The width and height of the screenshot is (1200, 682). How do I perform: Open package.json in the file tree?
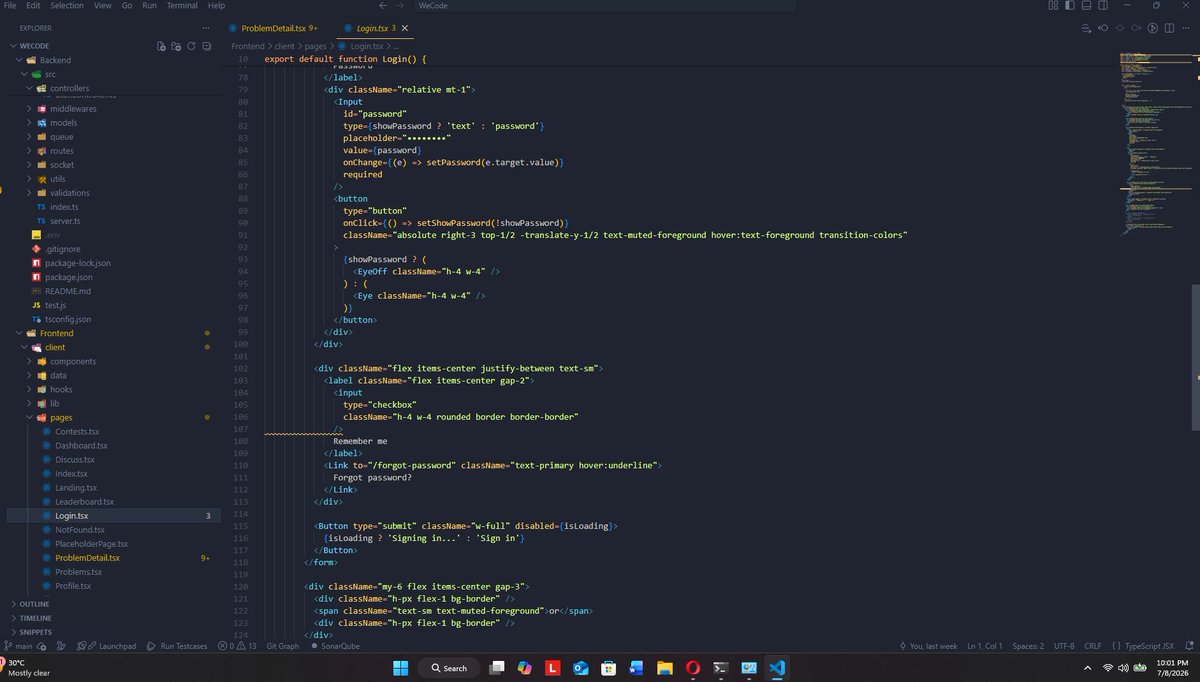tap(68, 277)
